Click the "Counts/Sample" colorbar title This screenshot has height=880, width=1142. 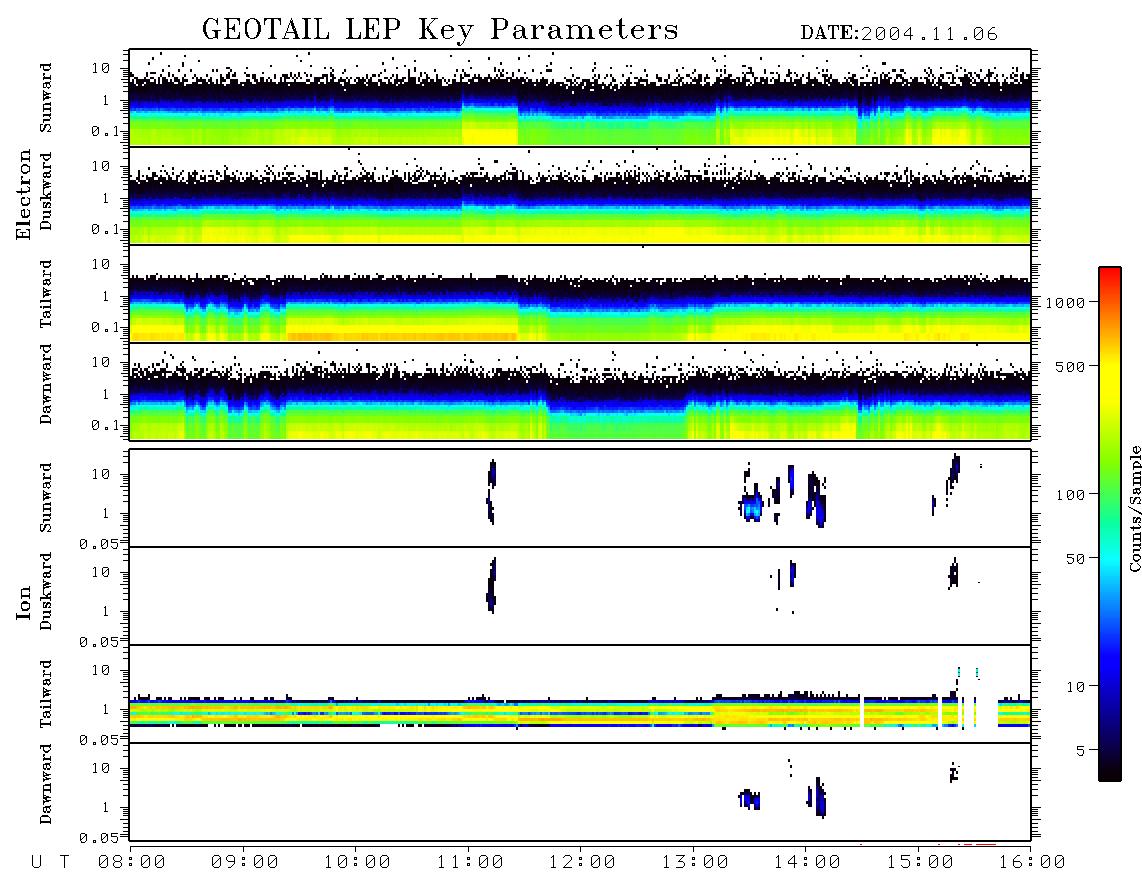pyautogui.click(x=1134, y=508)
